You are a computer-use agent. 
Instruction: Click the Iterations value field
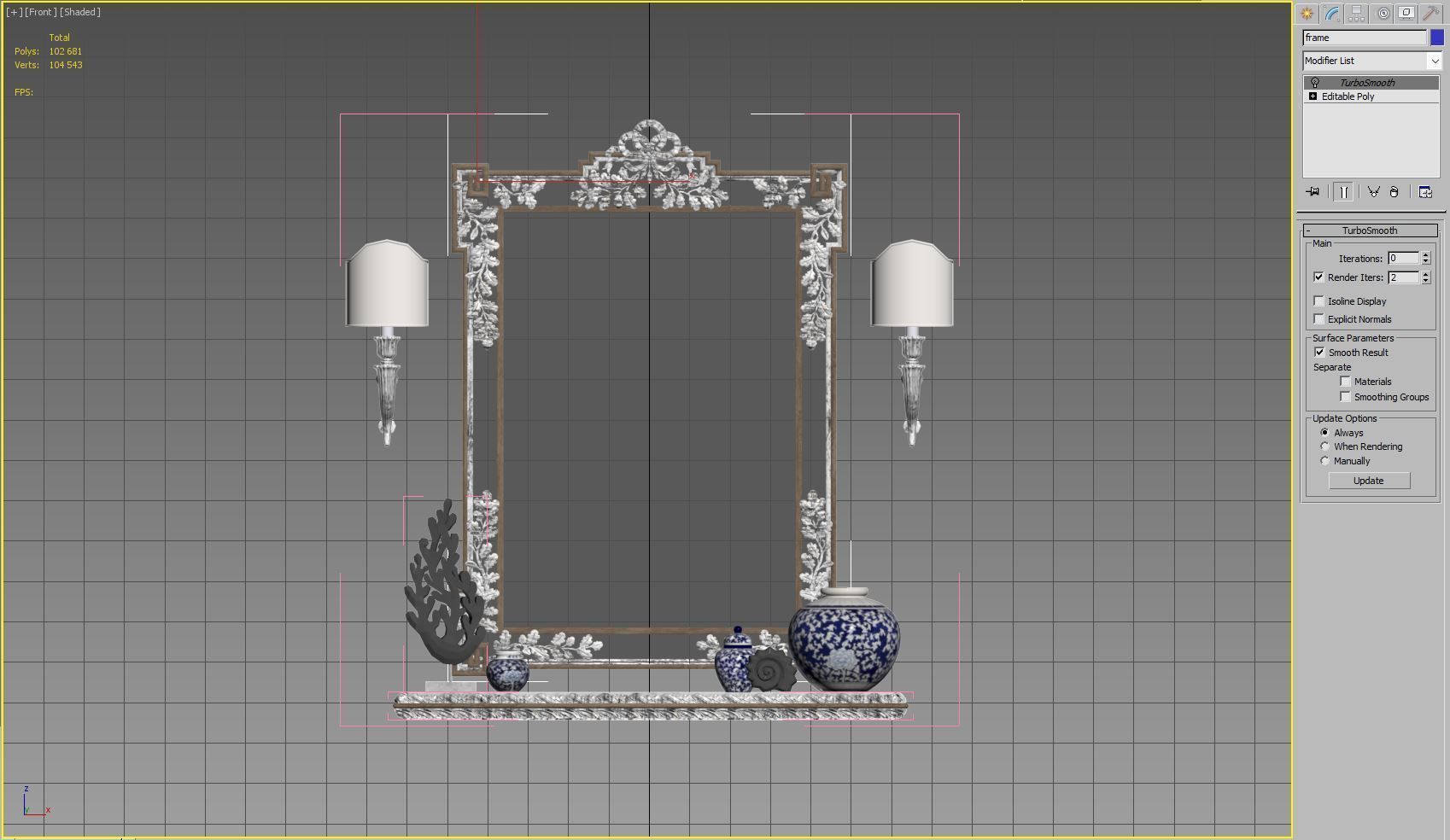(x=1403, y=258)
